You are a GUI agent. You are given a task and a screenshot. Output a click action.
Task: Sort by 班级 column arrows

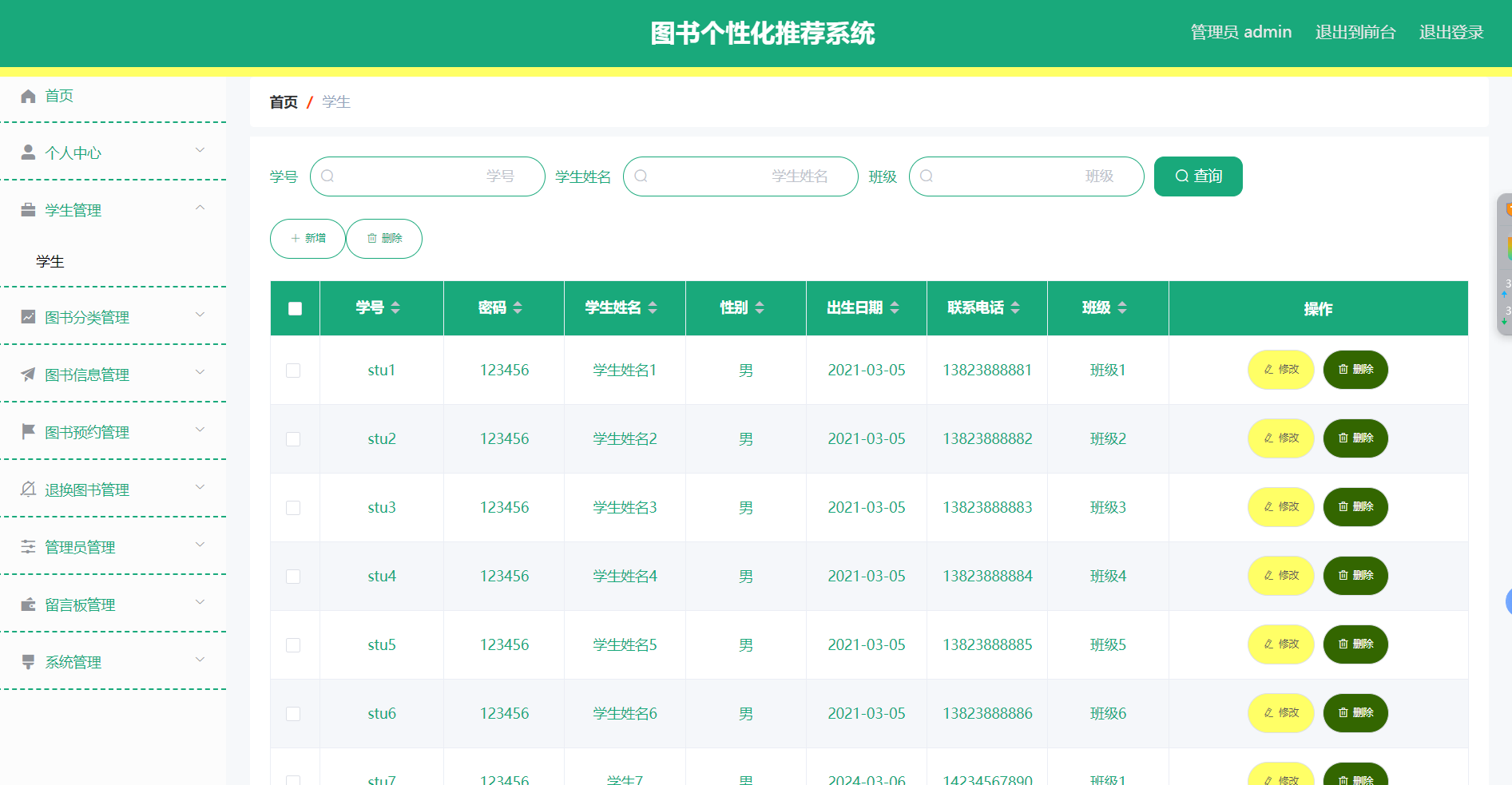coord(1122,307)
